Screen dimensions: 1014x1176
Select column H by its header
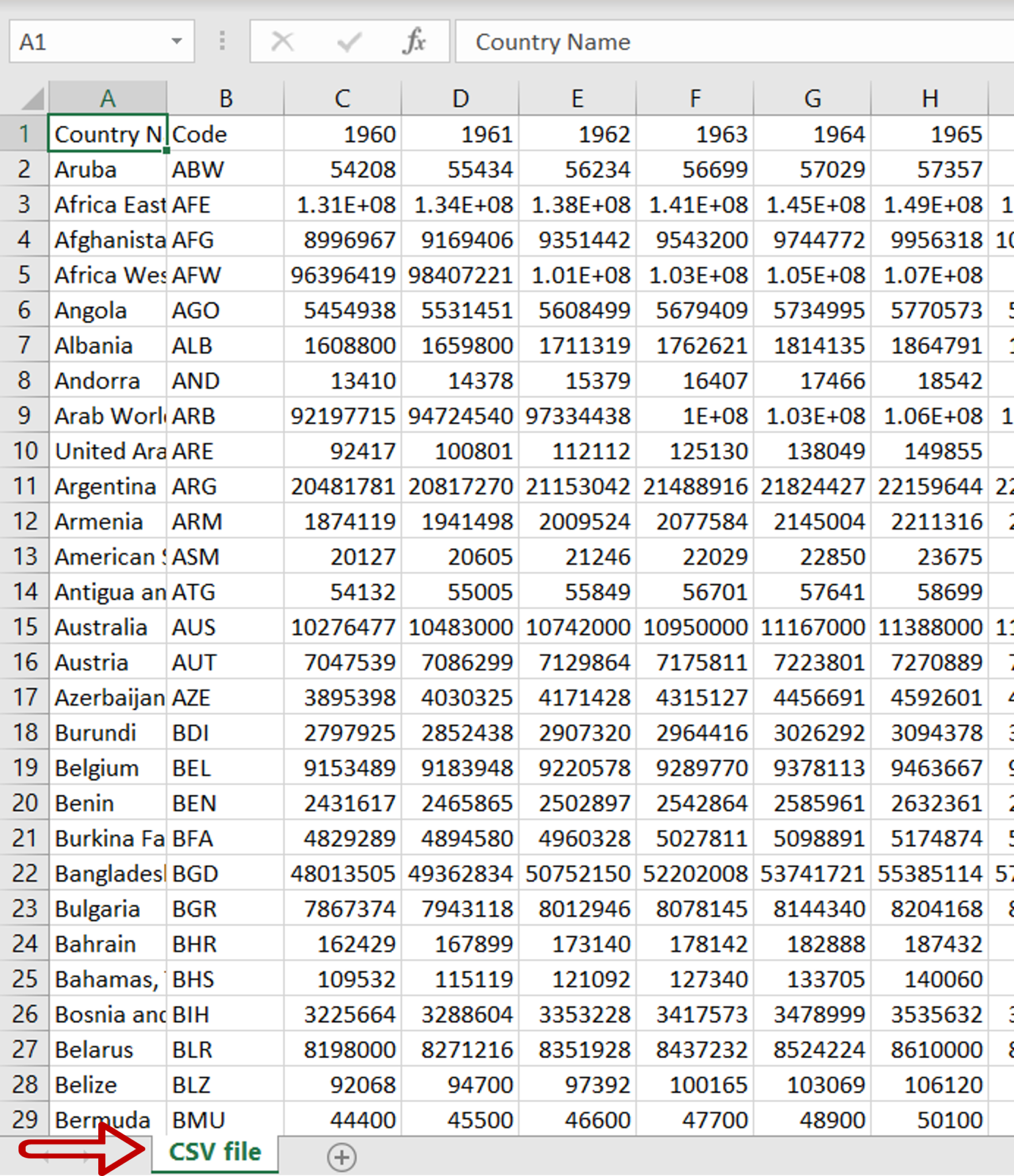[x=930, y=98]
